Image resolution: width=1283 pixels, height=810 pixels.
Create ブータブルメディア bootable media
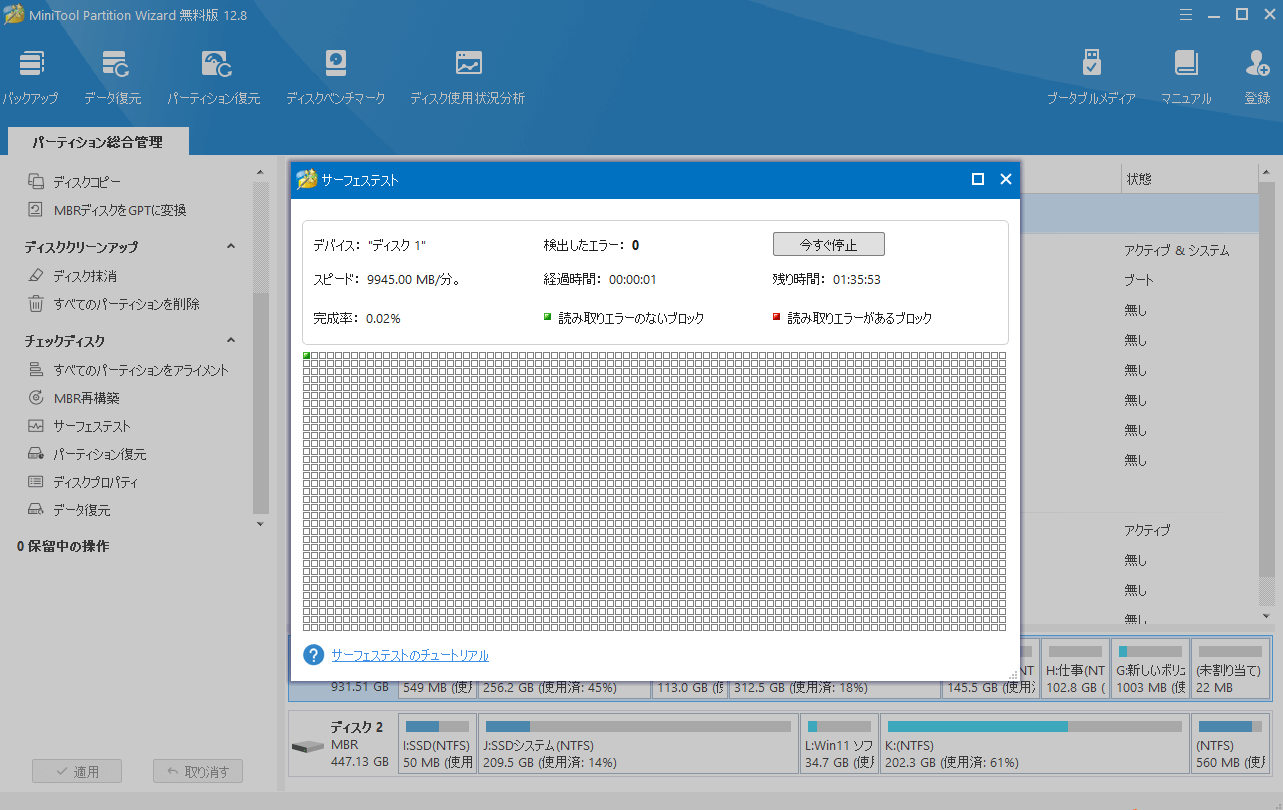point(1091,77)
